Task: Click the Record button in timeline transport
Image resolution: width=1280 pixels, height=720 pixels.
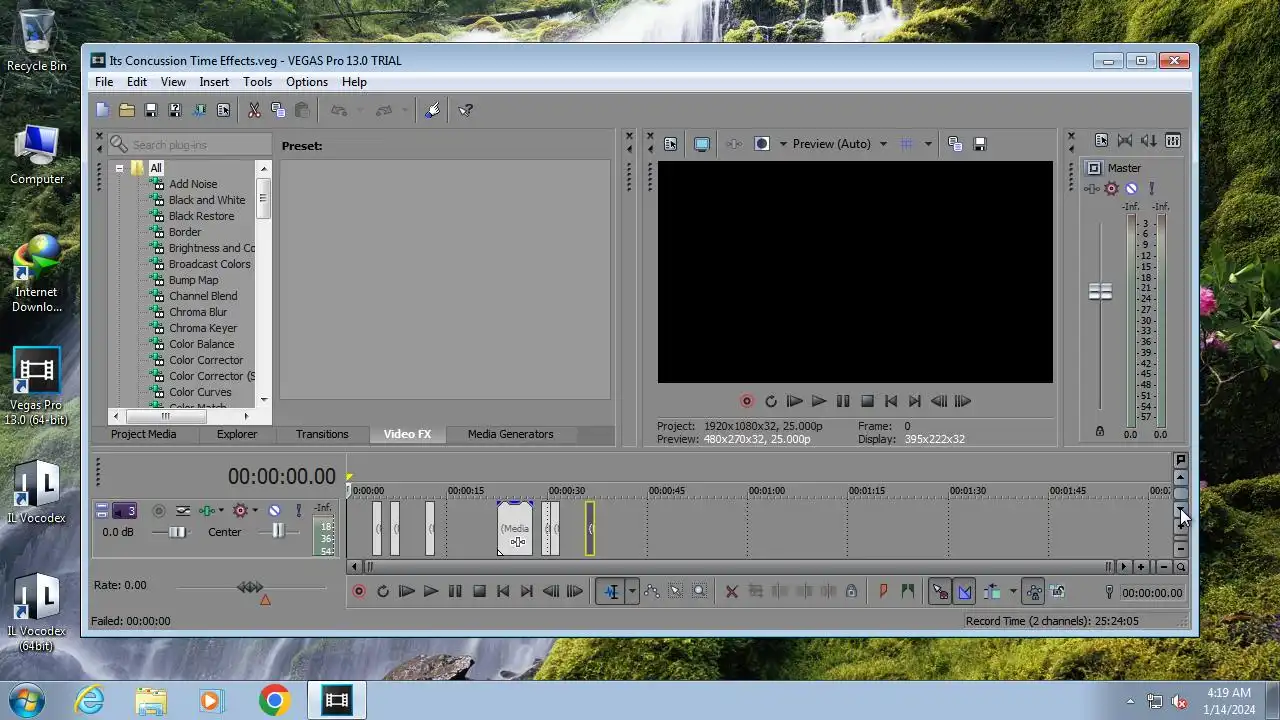Action: 359,592
